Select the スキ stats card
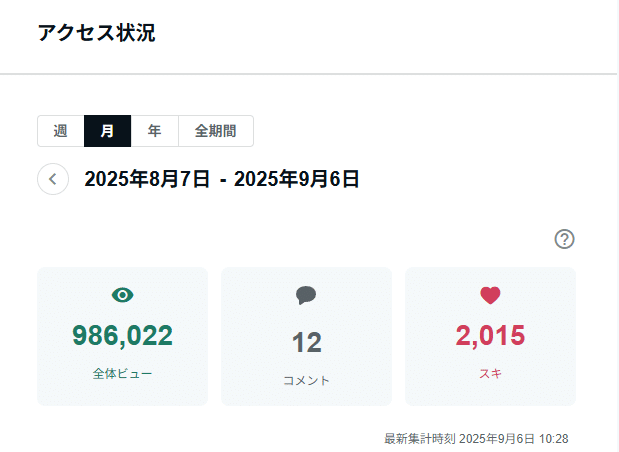The width and height of the screenshot is (619, 452). [490, 336]
